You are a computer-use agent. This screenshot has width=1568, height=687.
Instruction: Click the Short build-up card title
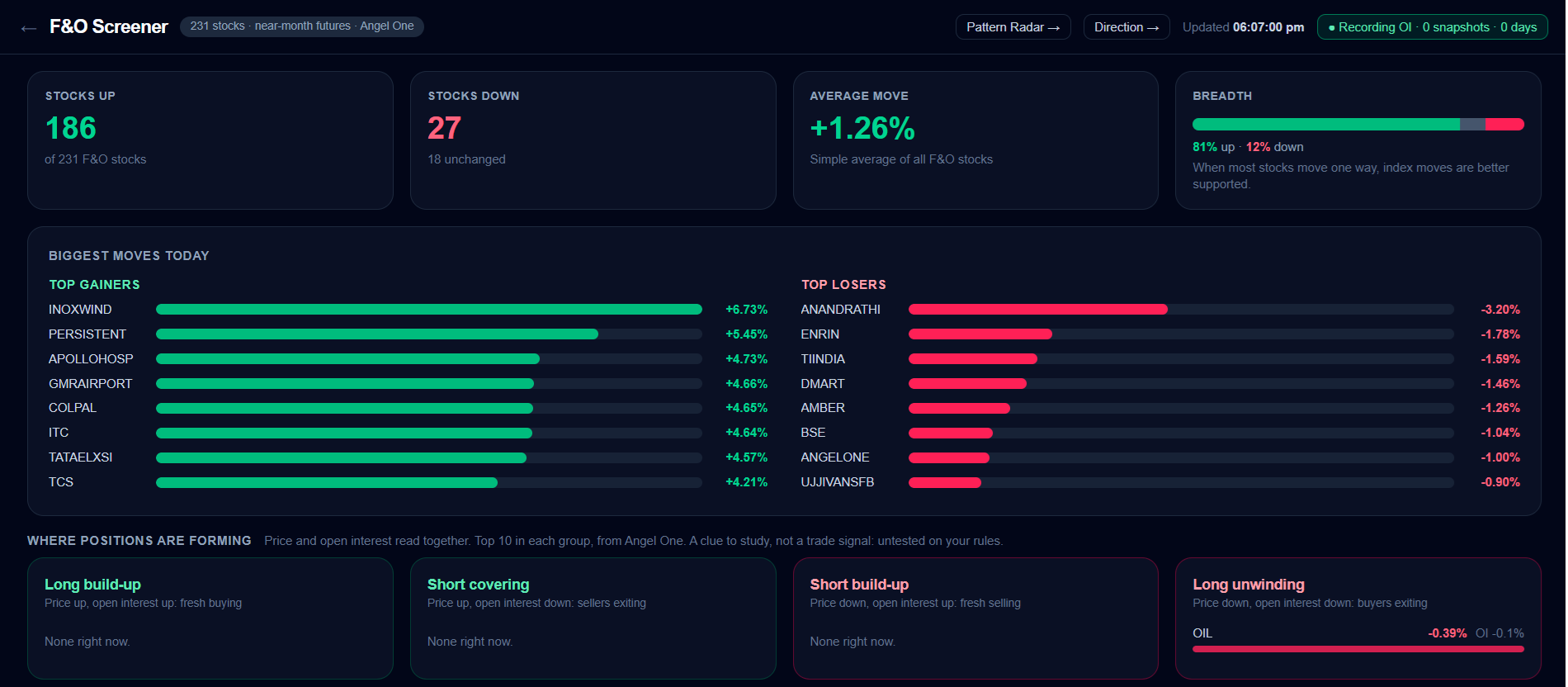tap(859, 585)
